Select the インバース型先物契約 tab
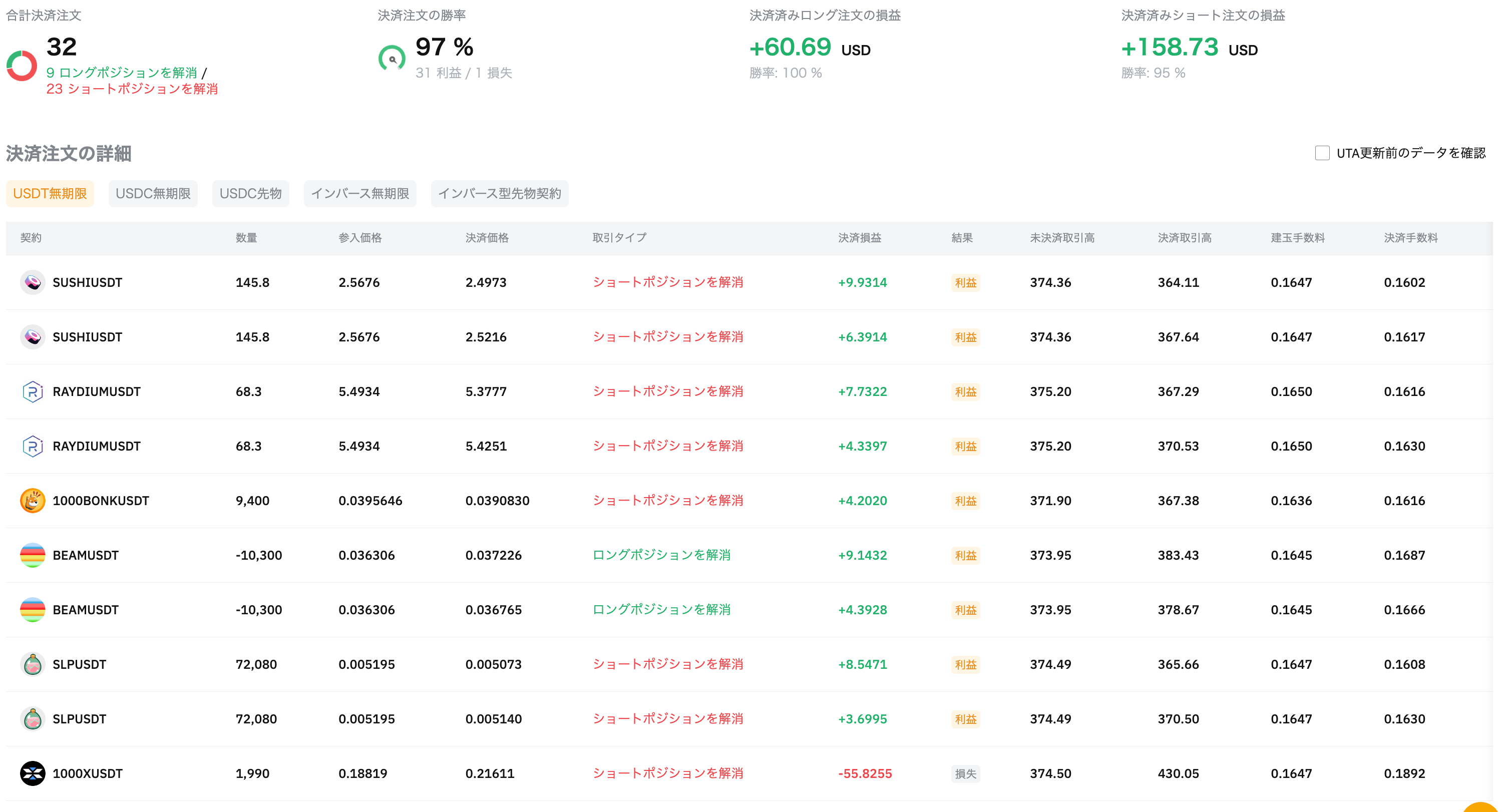Viewport: 1504px width, 812px height. (x=499, y=194)
